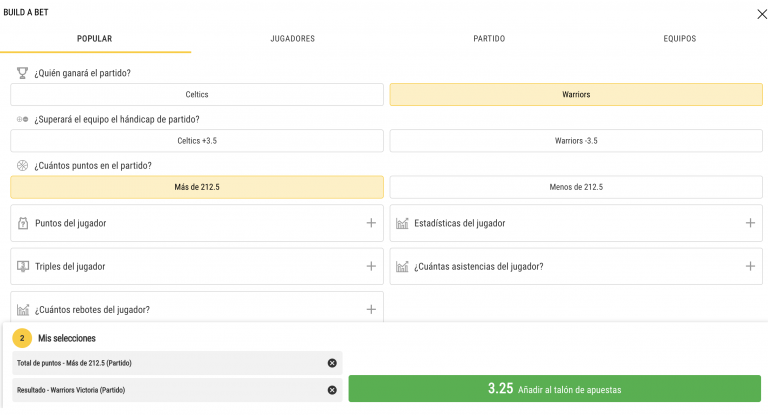Deselect the Warriors winner option
The image size is (768, 415).
[576, 95]
